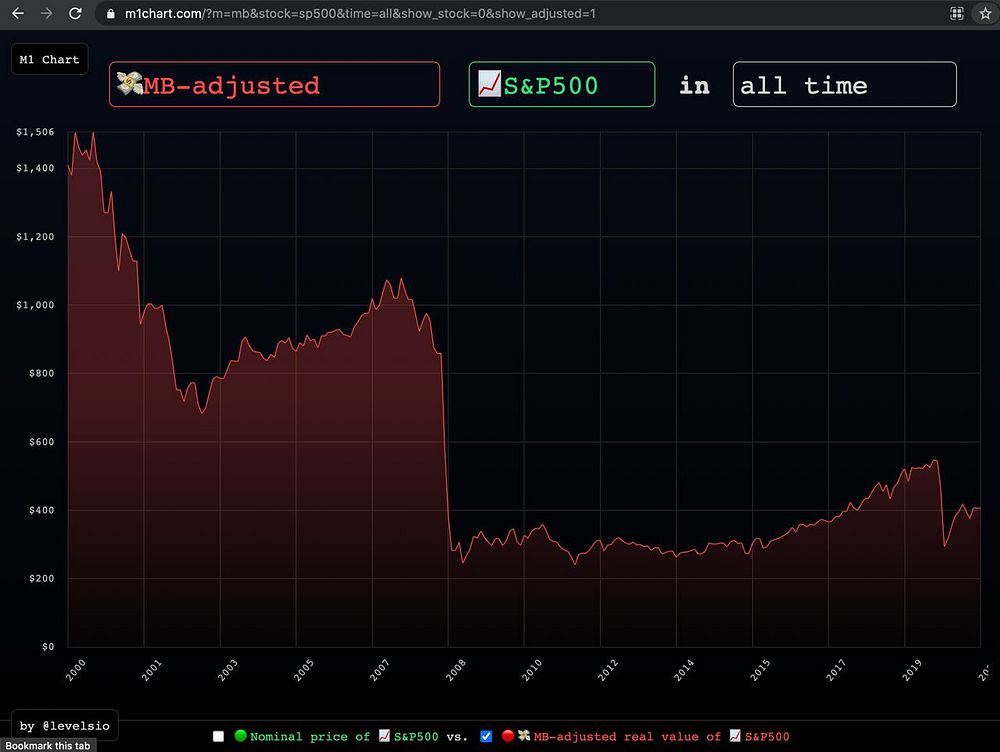Bookmark this page with the star icon
1000x752 pixels.
(x=985, y=13)
